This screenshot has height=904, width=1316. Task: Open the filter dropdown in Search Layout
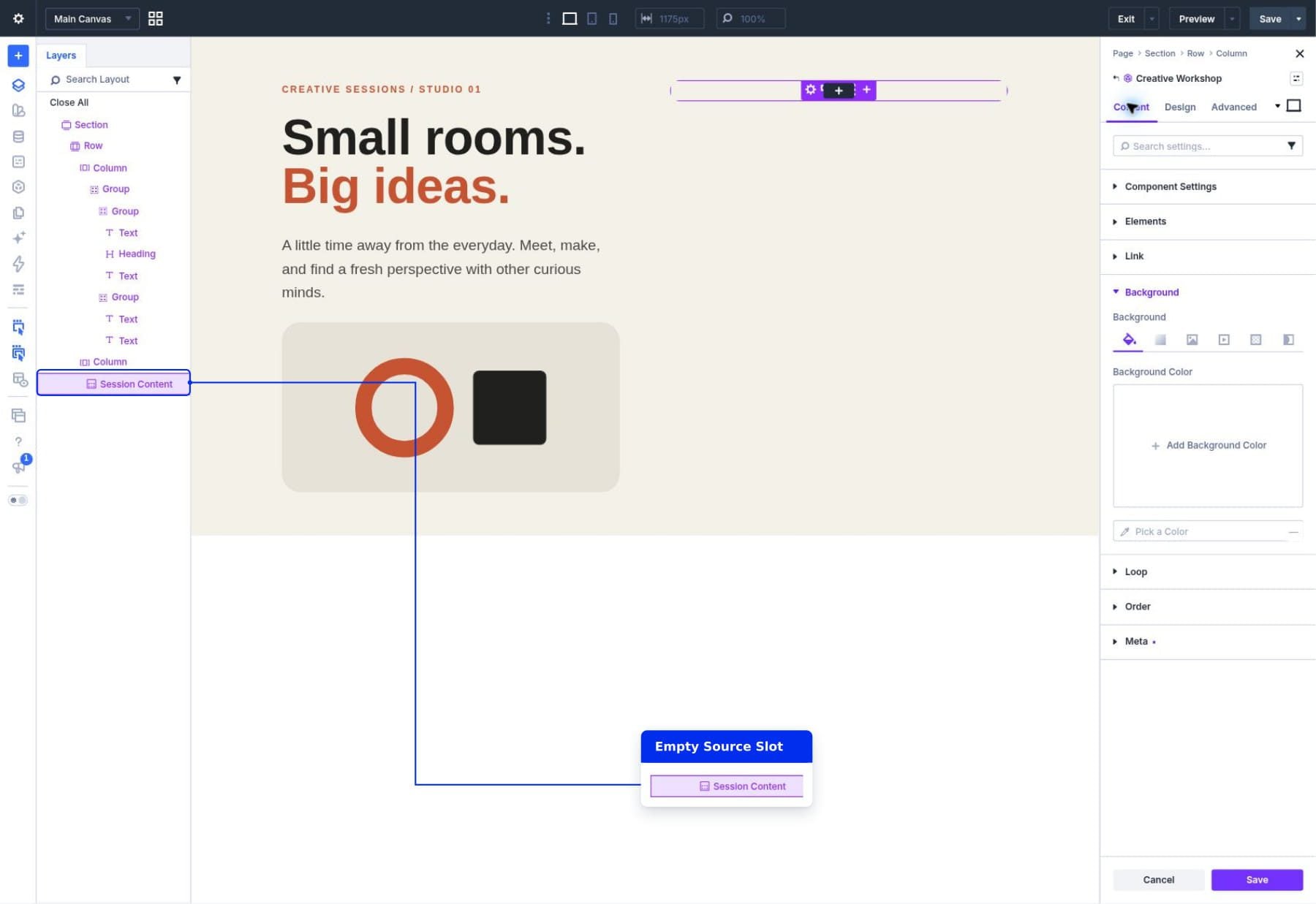[x=176, y=80]
